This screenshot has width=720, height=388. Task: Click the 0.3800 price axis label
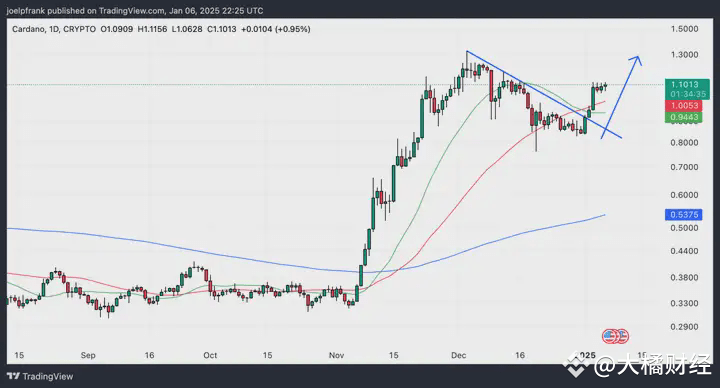pos(684,278)
